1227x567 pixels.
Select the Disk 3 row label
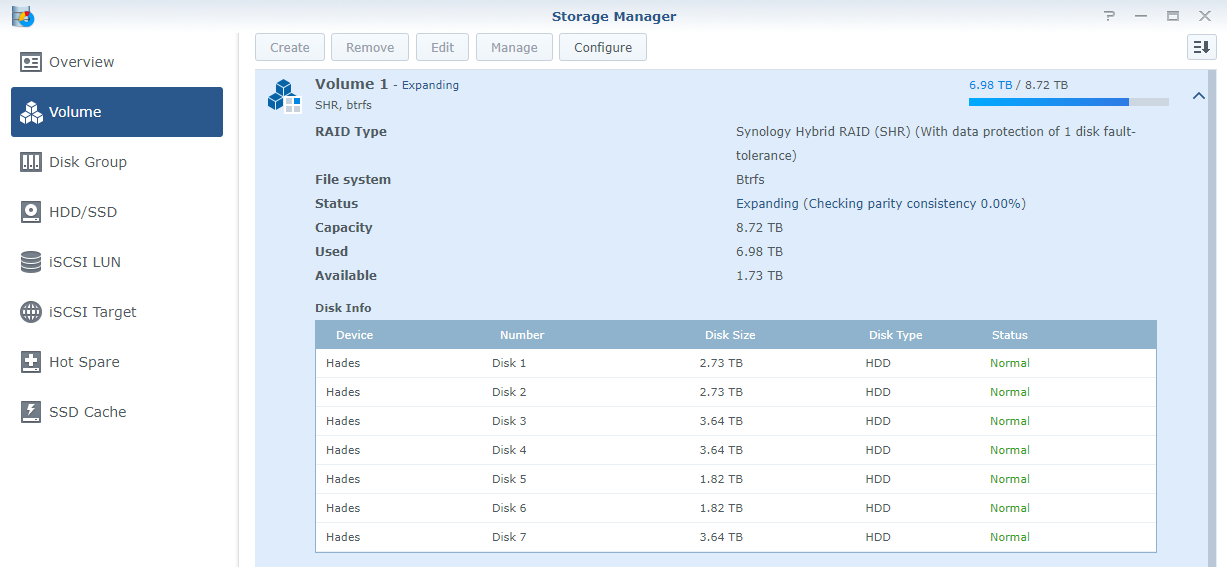coord(509,421)
